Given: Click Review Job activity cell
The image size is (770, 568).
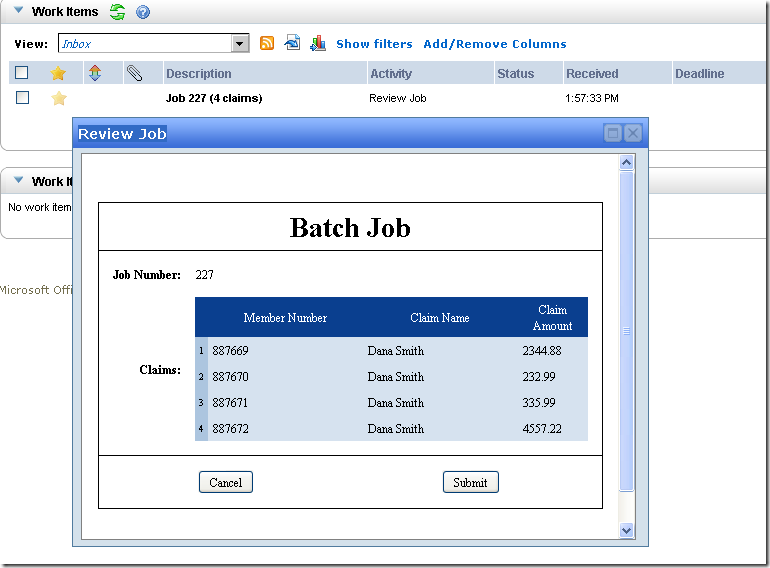Looking at the screenshot, I should point(398,98).
